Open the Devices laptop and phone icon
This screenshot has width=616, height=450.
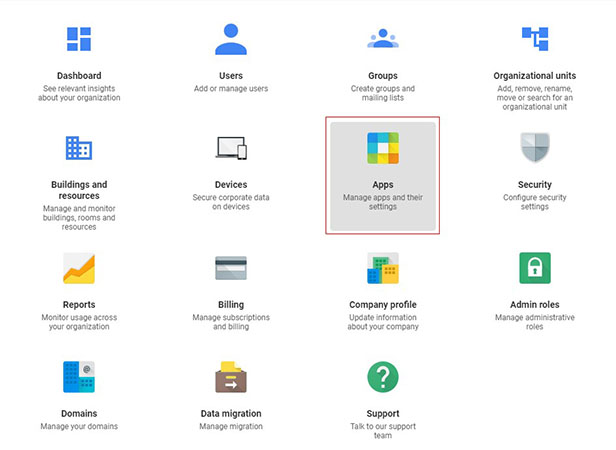[231, 148]
